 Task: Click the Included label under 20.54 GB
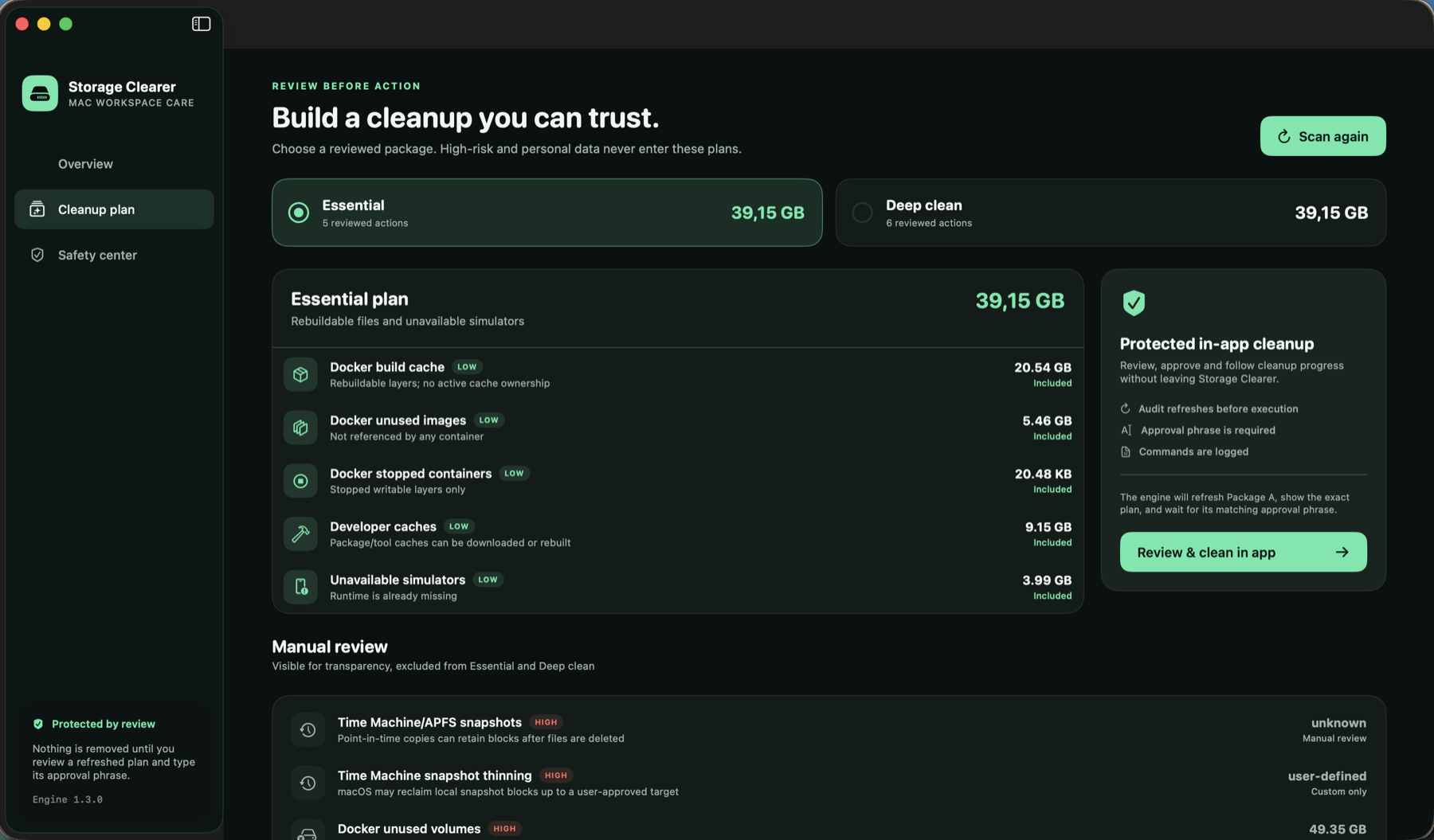click(x=1052, y=384)
